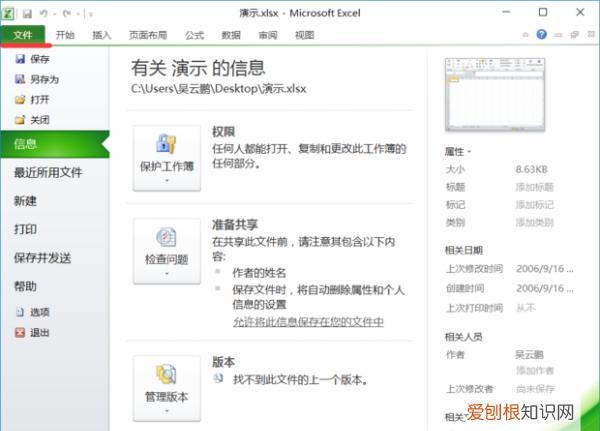Click 关闭 in the backstage menu

pyautogui.click(x=32, y=120)
